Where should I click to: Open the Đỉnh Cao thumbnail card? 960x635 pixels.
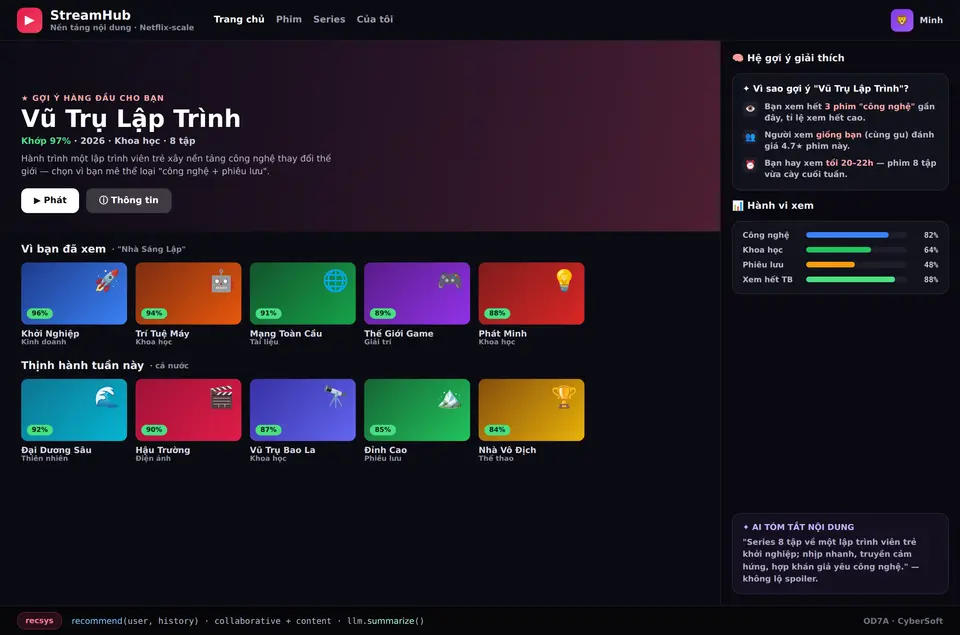(417, 410)
